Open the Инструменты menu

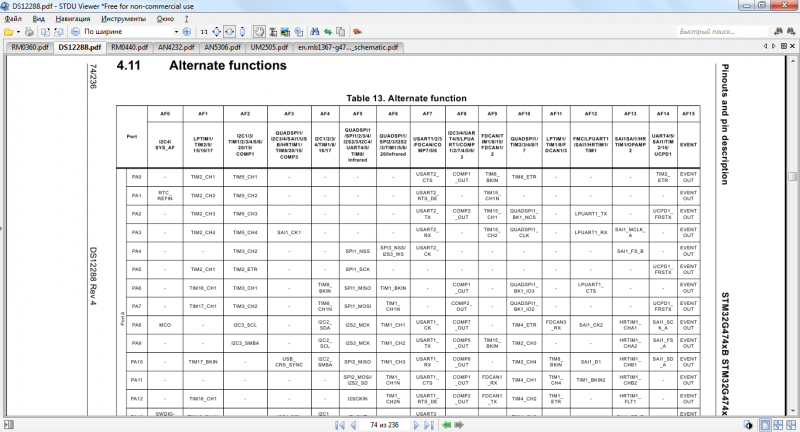tap(123, 18)
